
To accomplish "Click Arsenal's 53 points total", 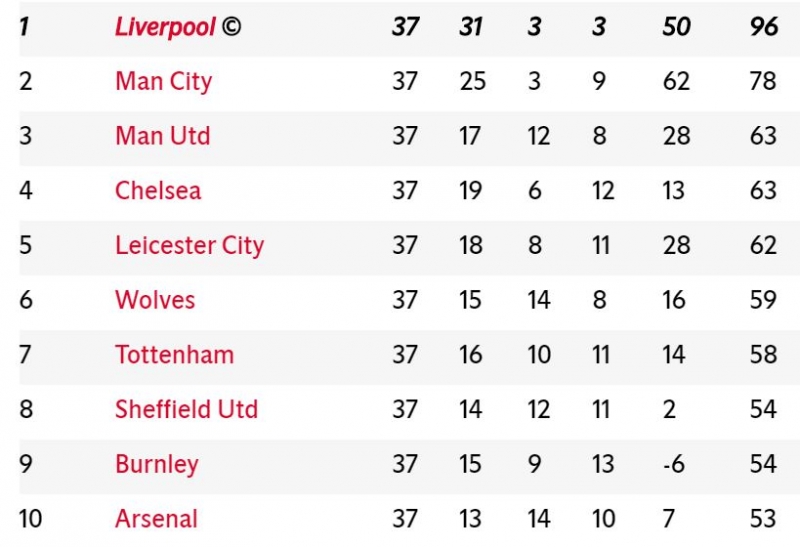I will tap(763, 518).
